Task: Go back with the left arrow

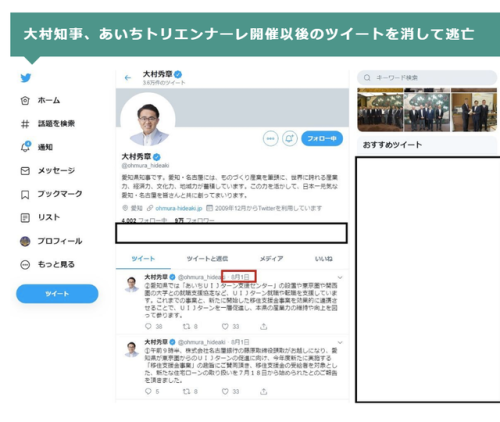Action: tap(128, 78)
